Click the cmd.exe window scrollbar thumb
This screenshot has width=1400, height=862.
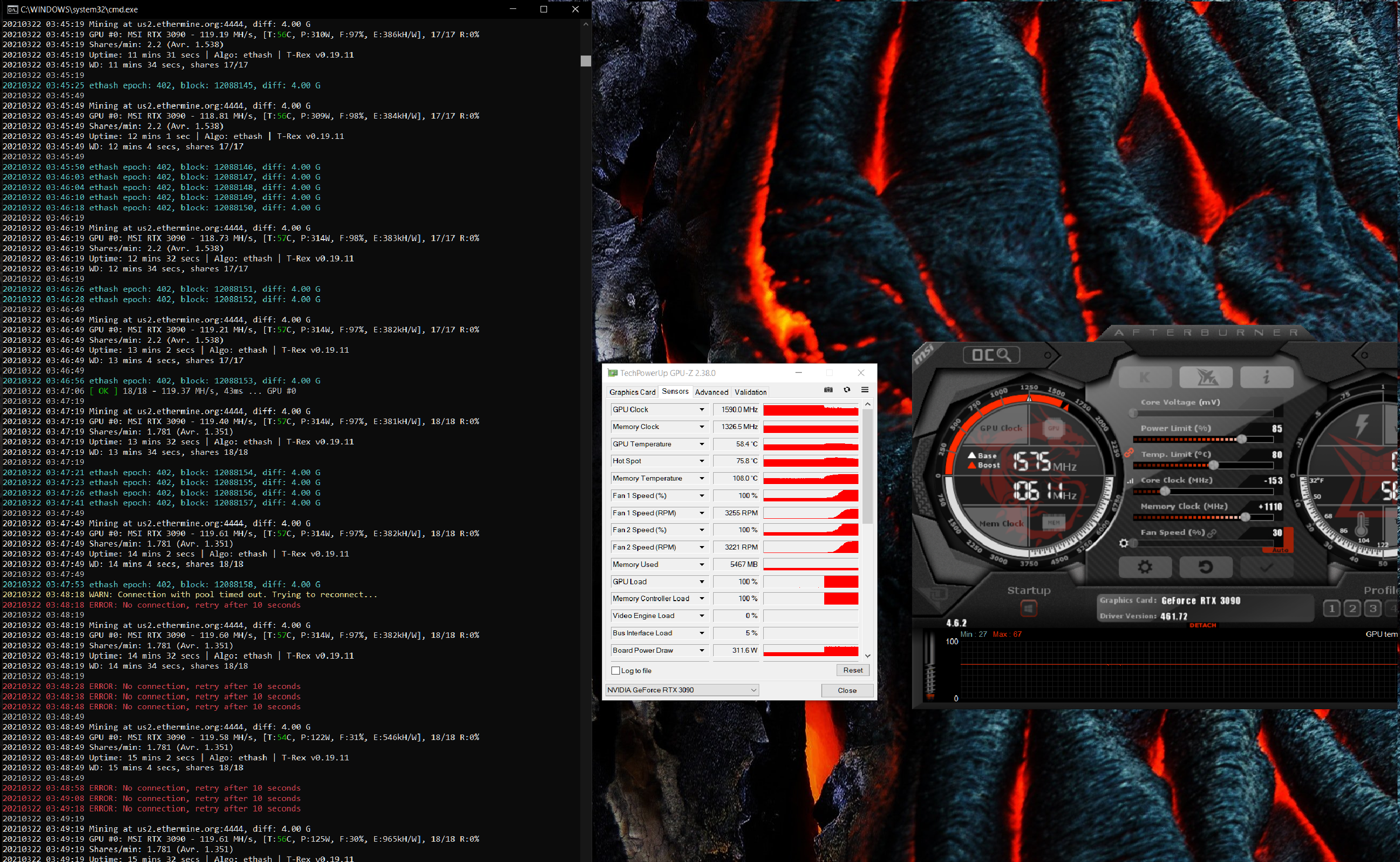[585, 61]
